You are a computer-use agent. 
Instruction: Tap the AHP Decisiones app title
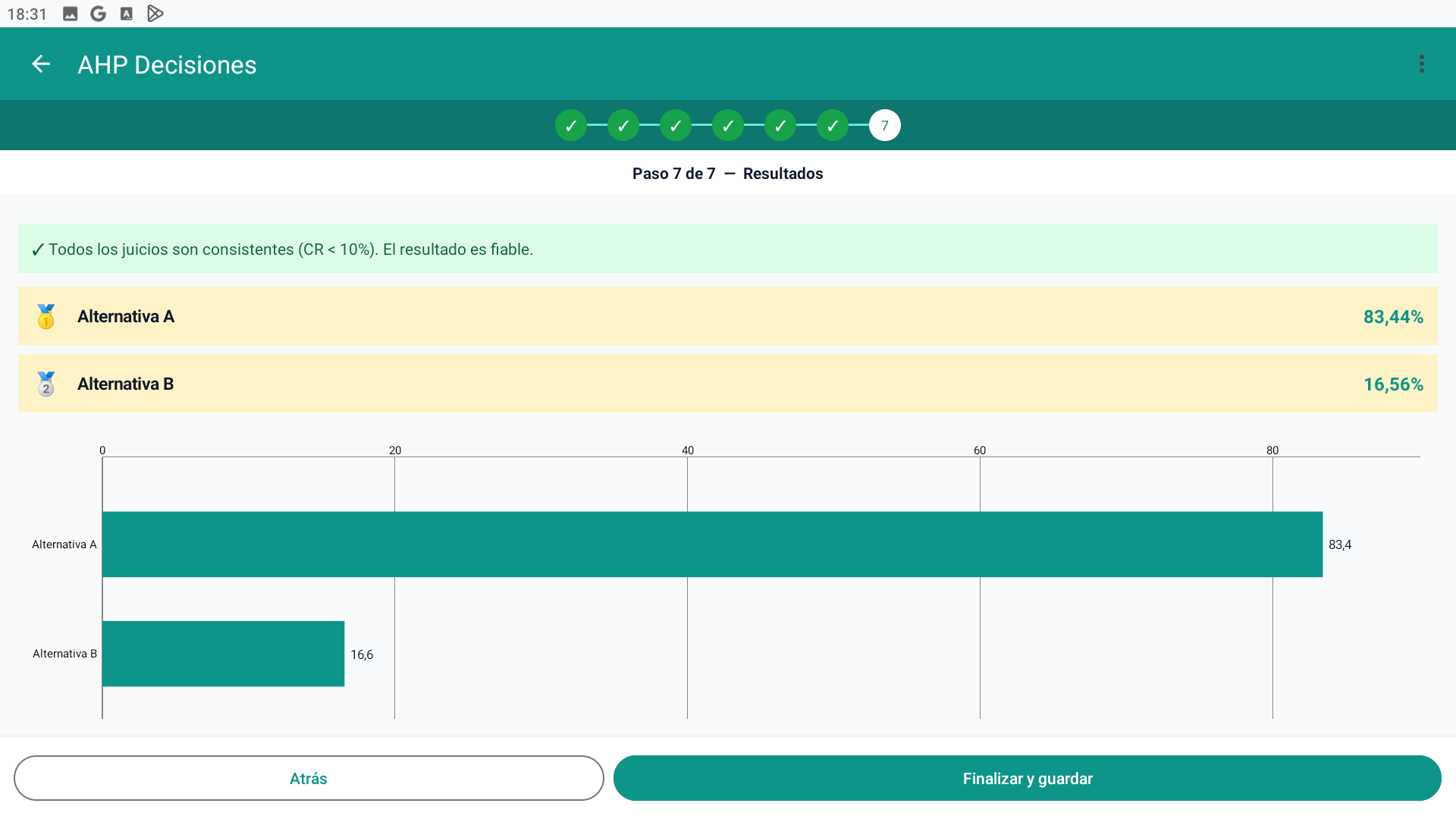click(167, 65)
